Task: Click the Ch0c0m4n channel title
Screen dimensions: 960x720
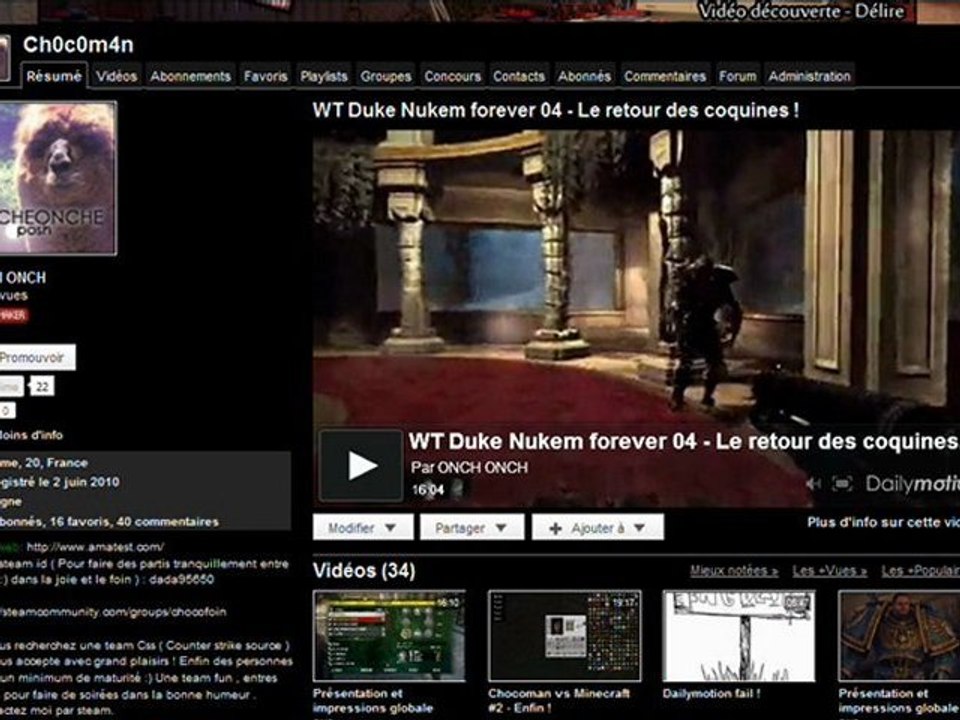Action: tap(78, 44)
